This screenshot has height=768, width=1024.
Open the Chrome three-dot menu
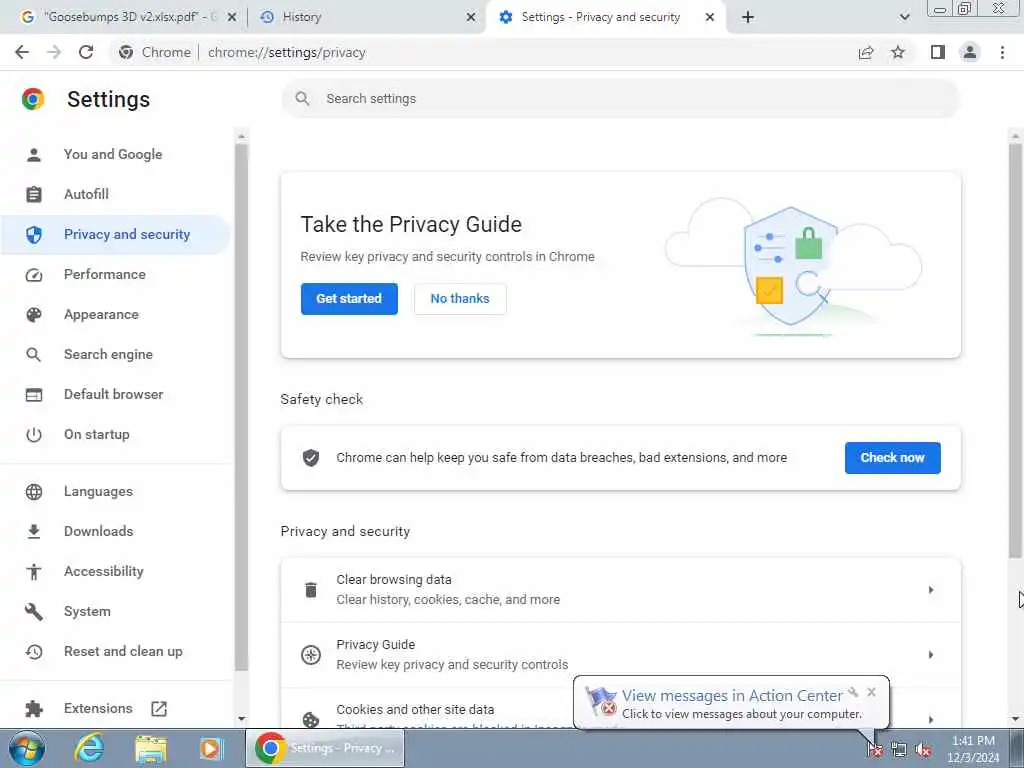point(1002,52)
